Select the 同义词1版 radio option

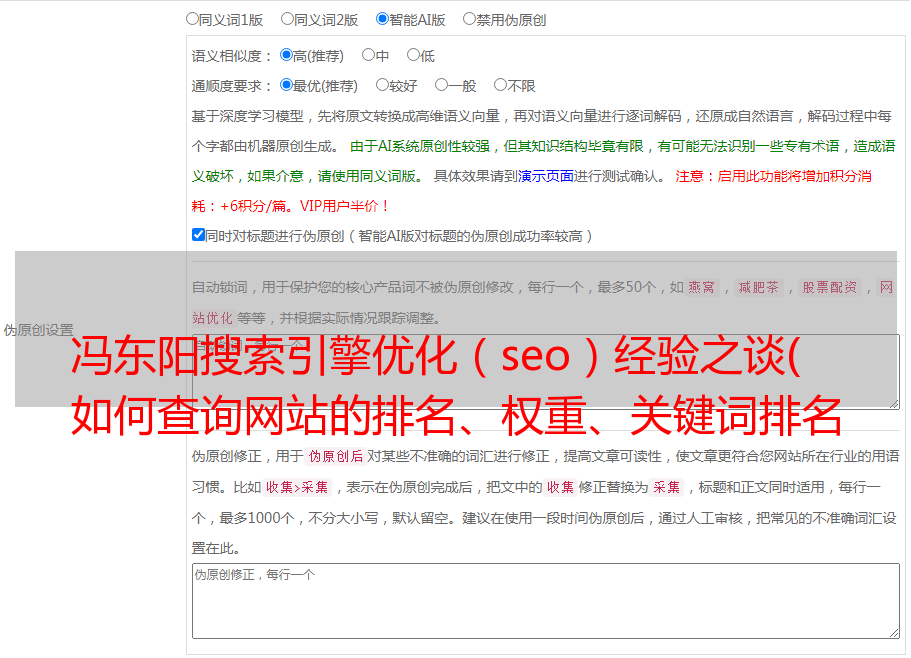click(x=192, y=19)
